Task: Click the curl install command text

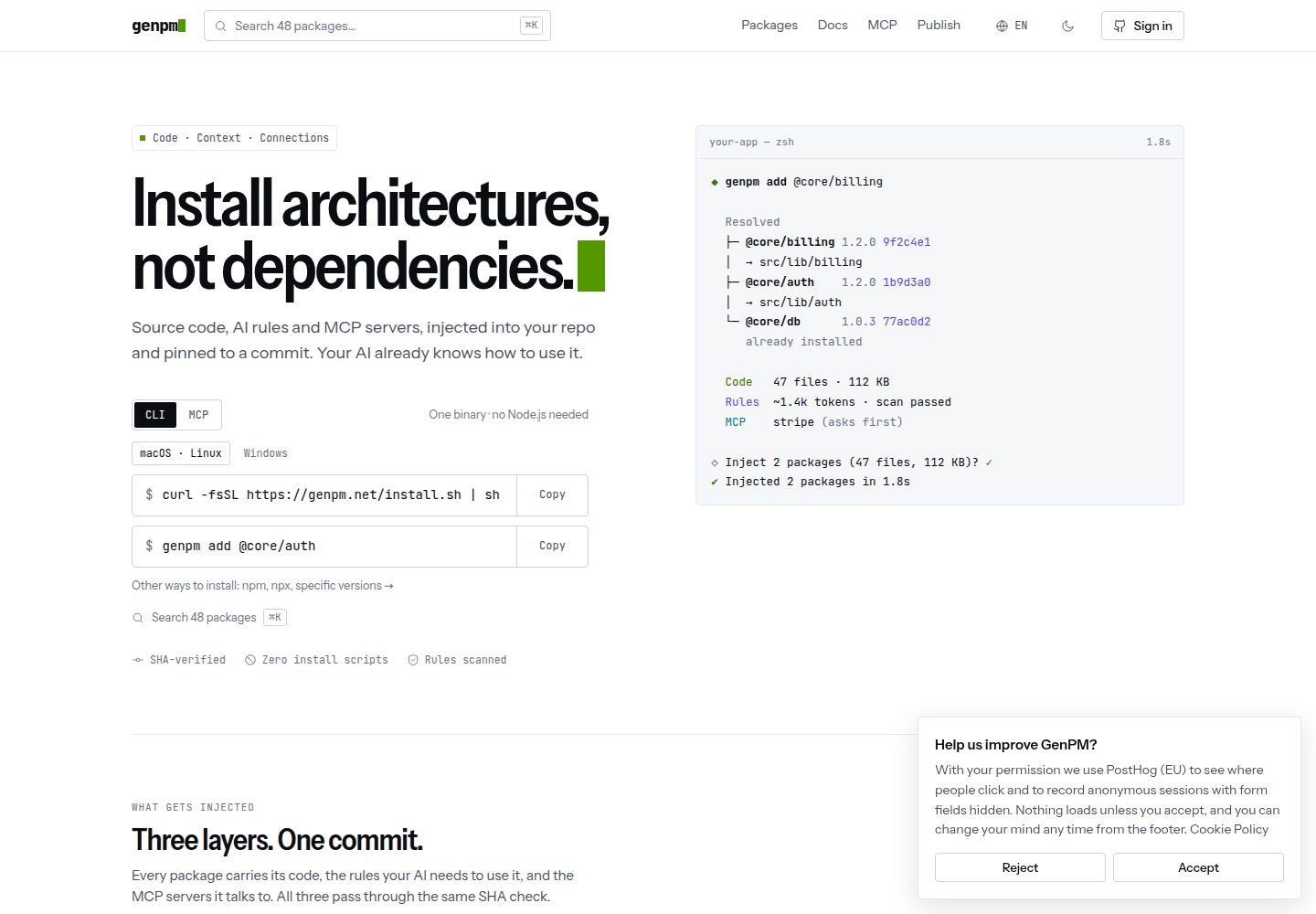Action: point(331,494)
